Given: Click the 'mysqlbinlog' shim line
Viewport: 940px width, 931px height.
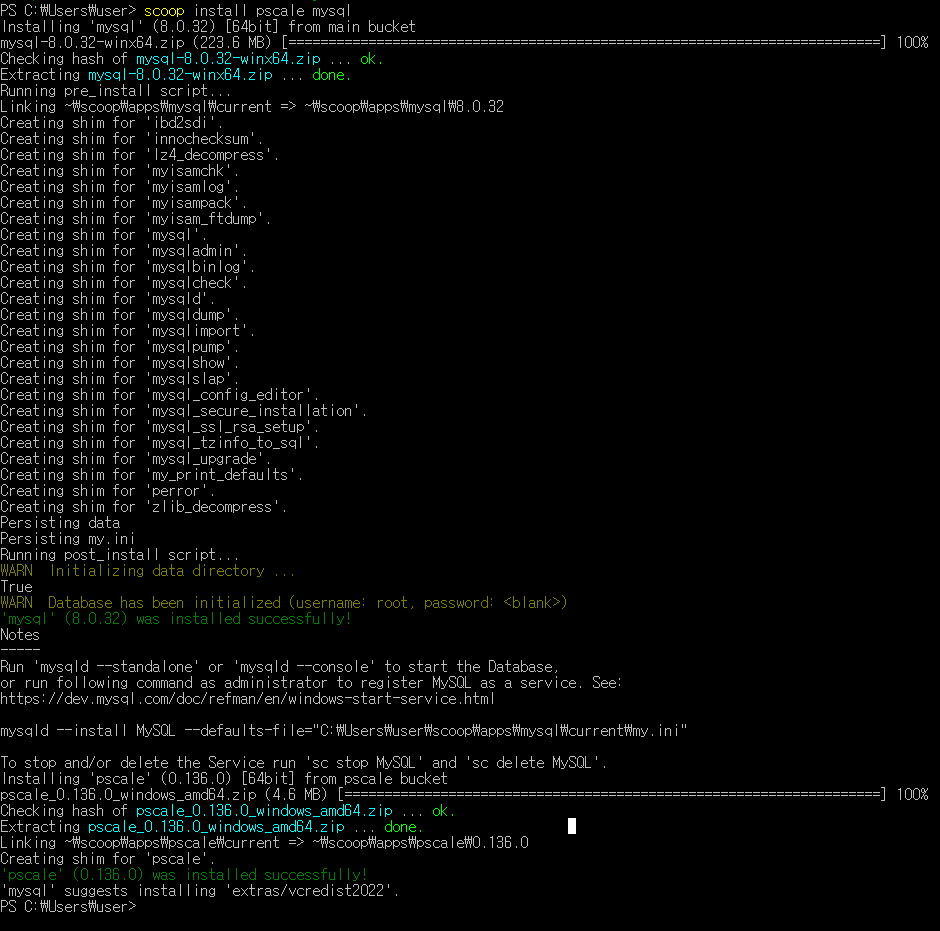Looking at the screenshot, I should tap(127, 267).
